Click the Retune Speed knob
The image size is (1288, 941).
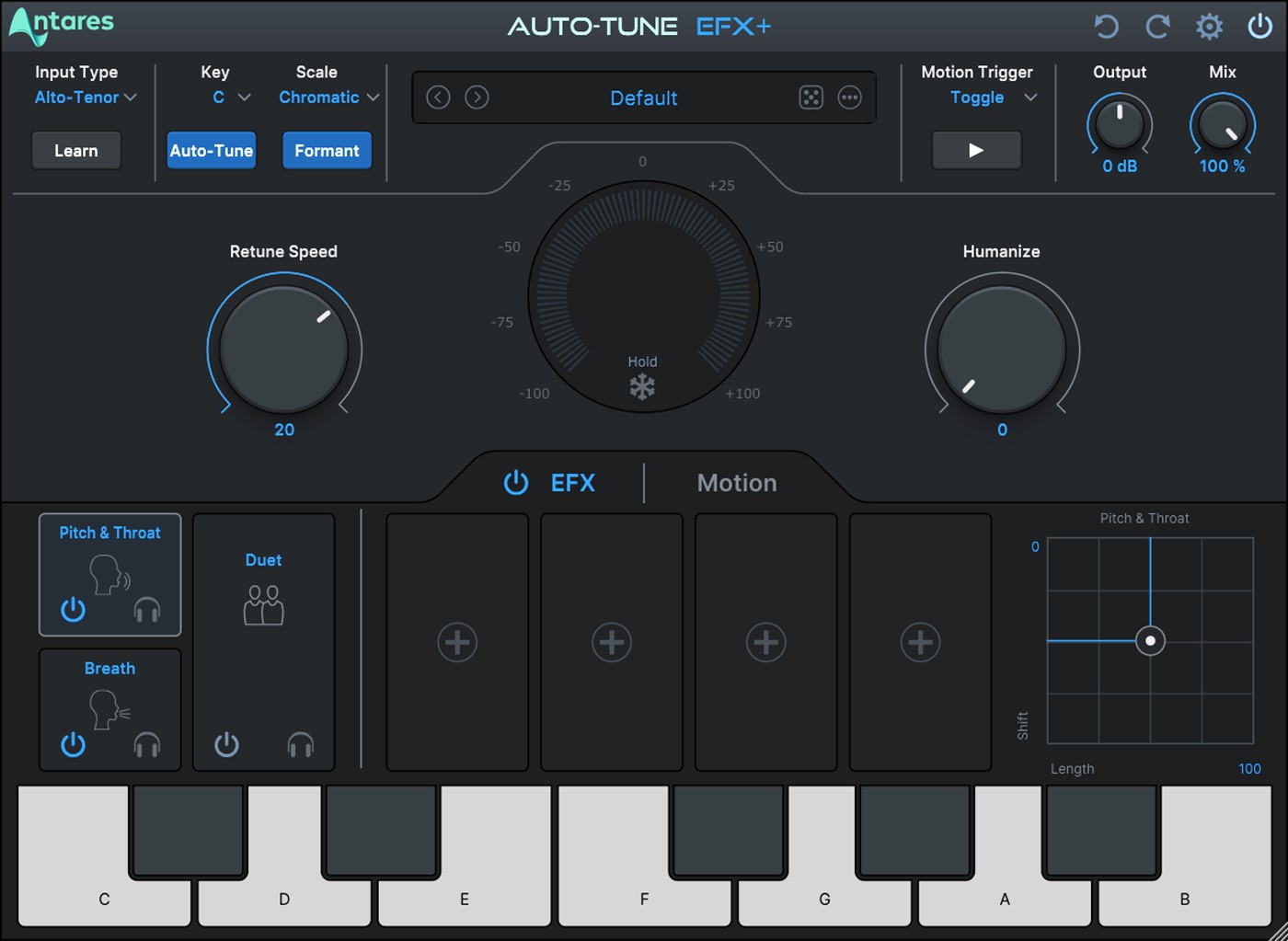tap(284, 350)
